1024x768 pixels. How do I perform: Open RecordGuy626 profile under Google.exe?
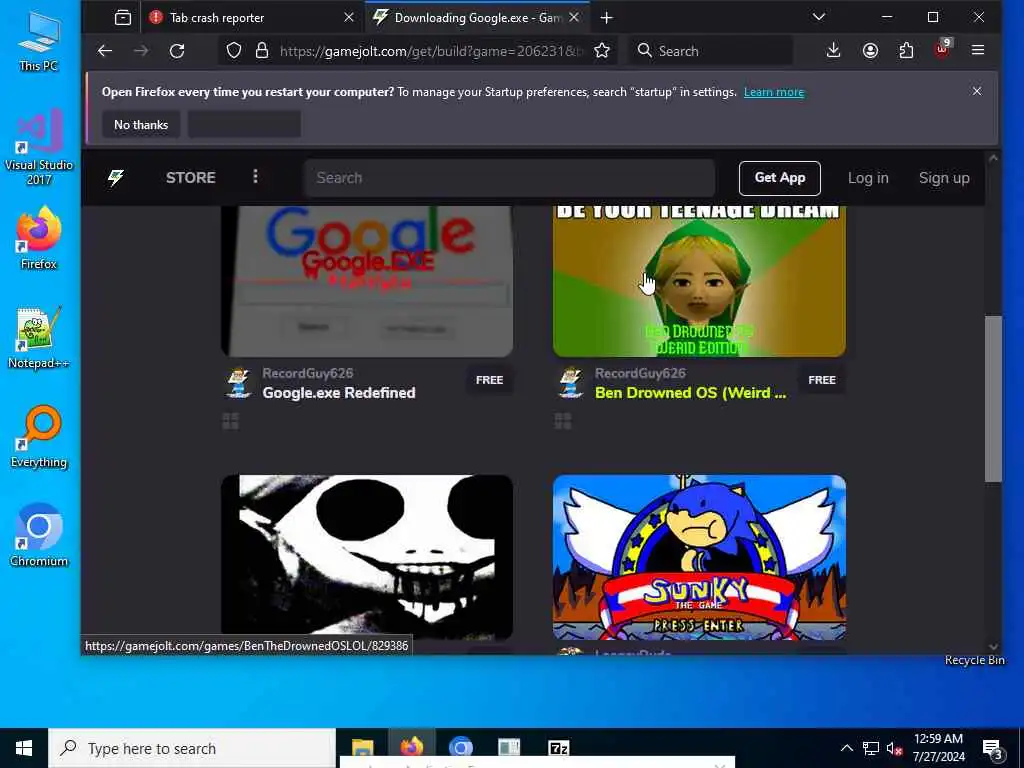[308, 373]
